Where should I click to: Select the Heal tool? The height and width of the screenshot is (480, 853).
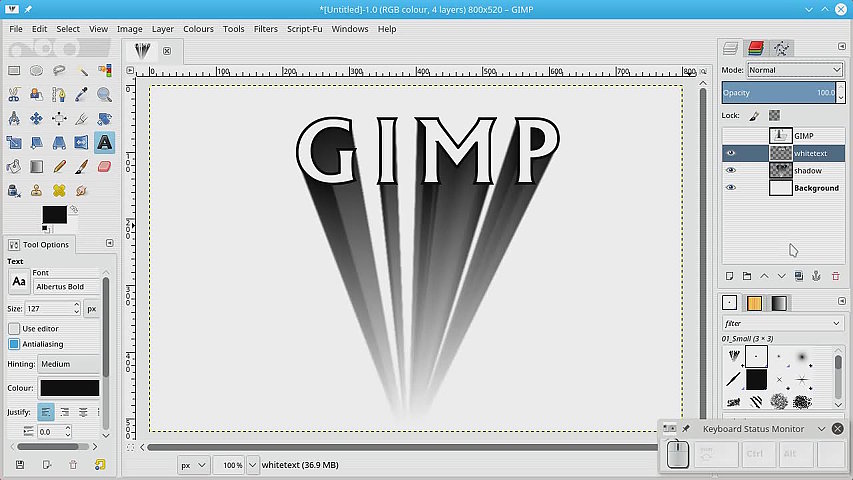[59, 190]
